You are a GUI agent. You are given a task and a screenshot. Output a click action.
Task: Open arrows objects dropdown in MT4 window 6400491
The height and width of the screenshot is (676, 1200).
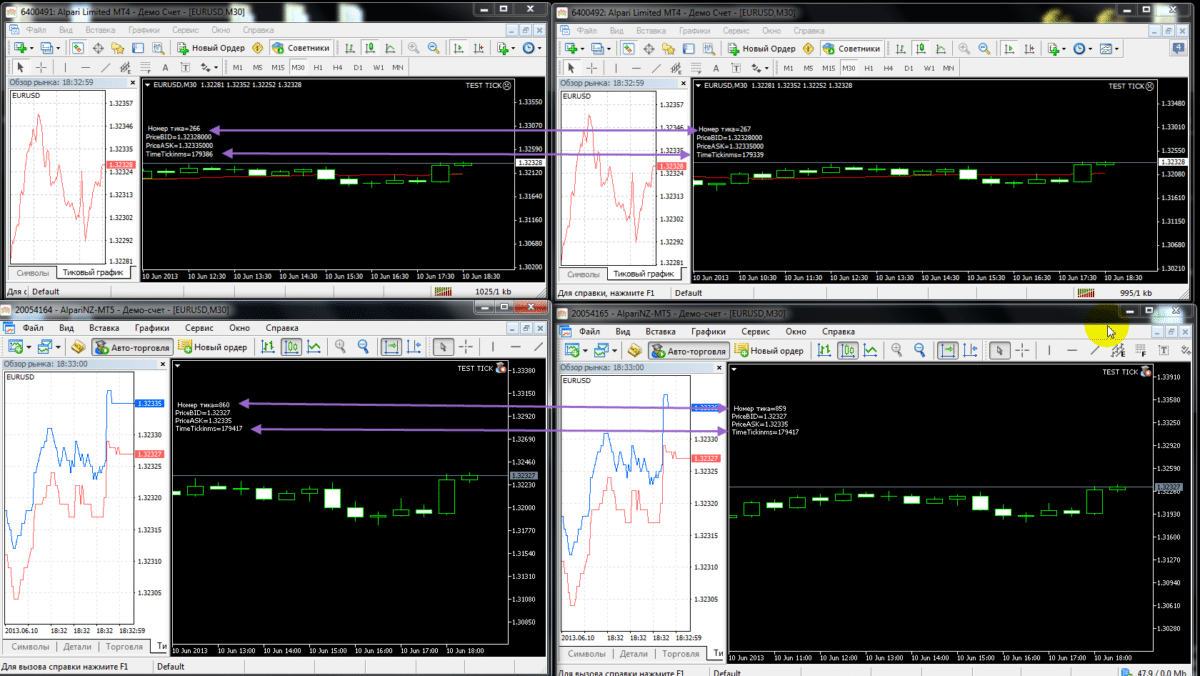pos(208,67)
